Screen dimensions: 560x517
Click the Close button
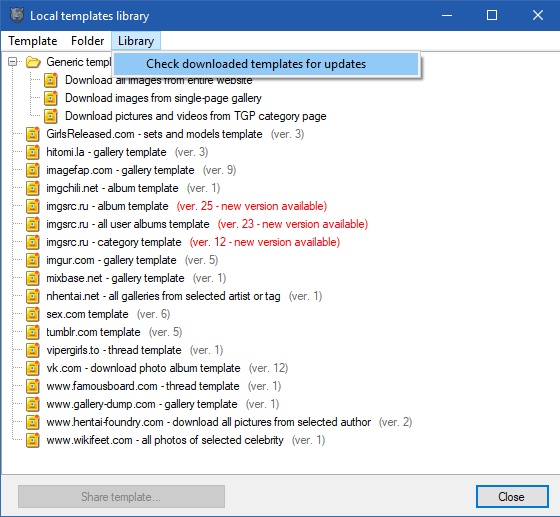(512, 496)
